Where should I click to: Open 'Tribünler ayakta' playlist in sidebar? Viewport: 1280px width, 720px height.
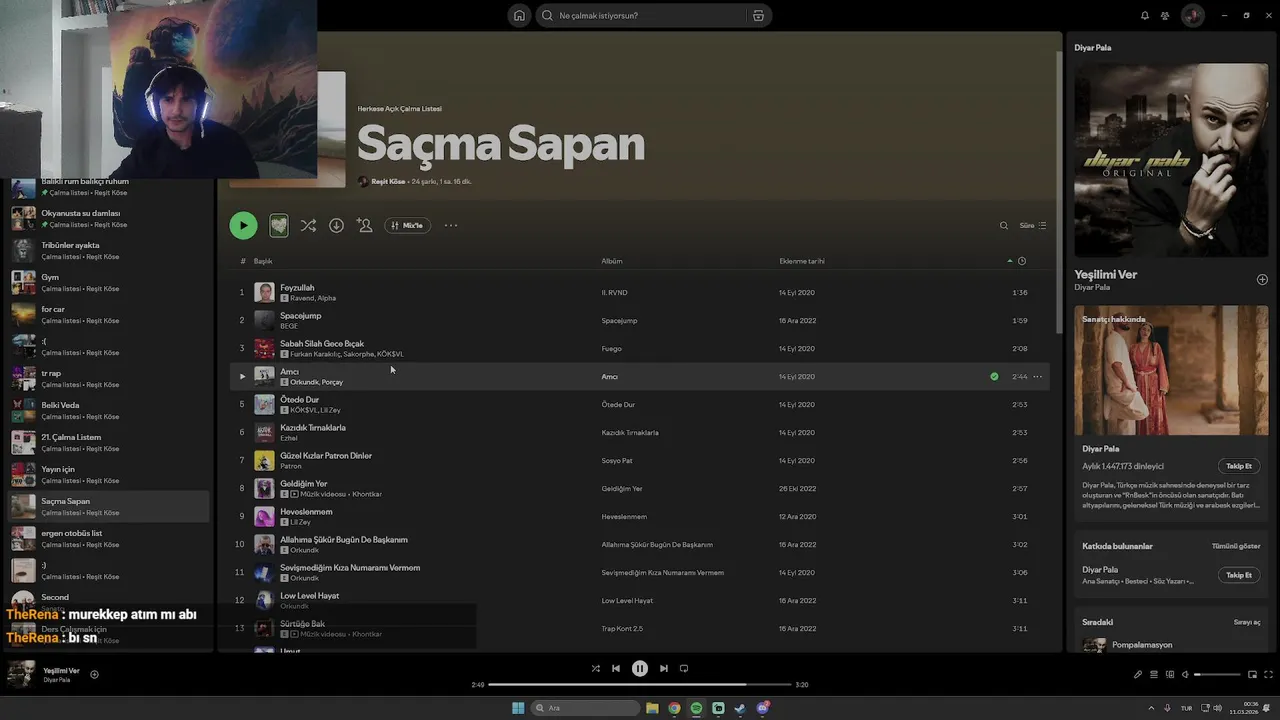click(108, 250)
